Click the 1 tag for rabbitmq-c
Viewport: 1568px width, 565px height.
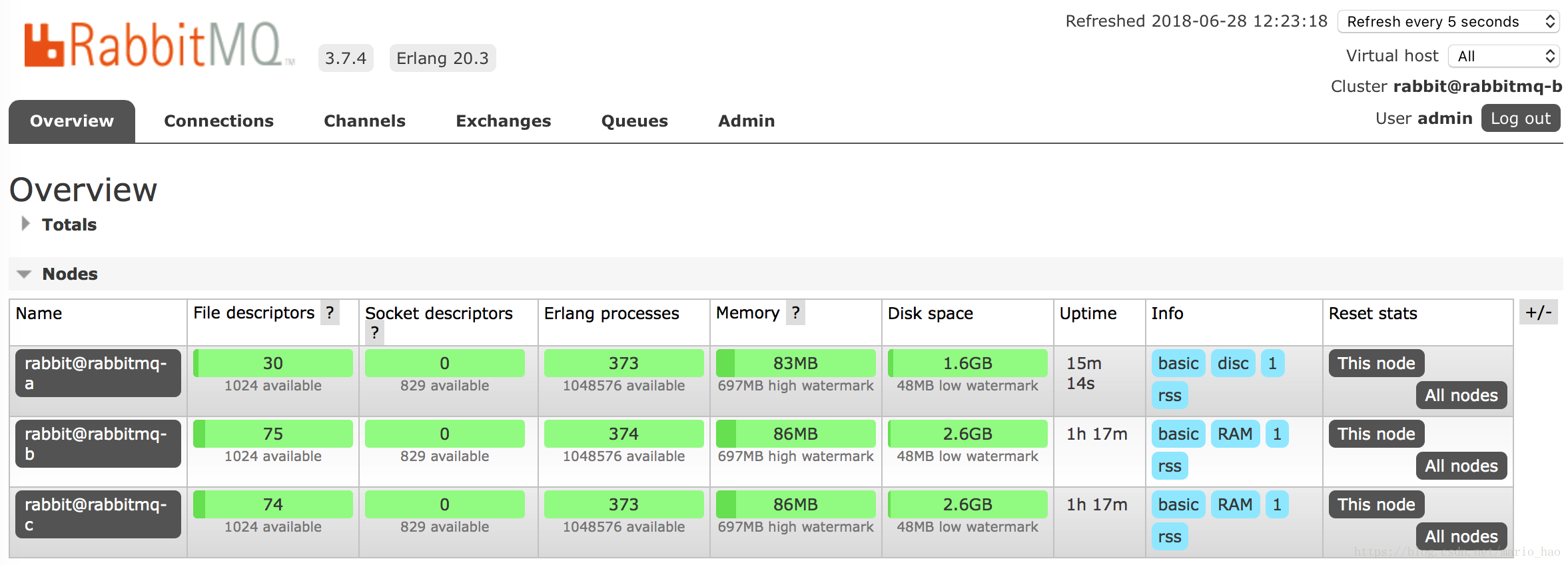point(1277,504)
